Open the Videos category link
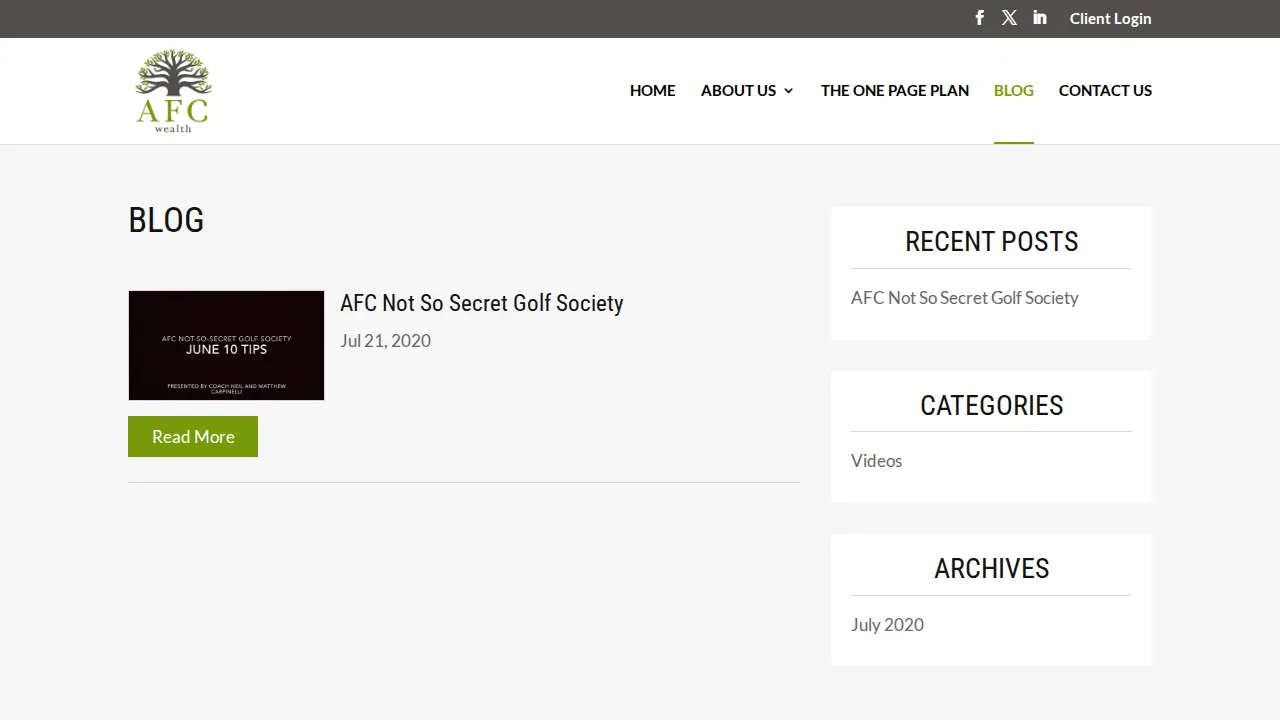 (876, 461)
